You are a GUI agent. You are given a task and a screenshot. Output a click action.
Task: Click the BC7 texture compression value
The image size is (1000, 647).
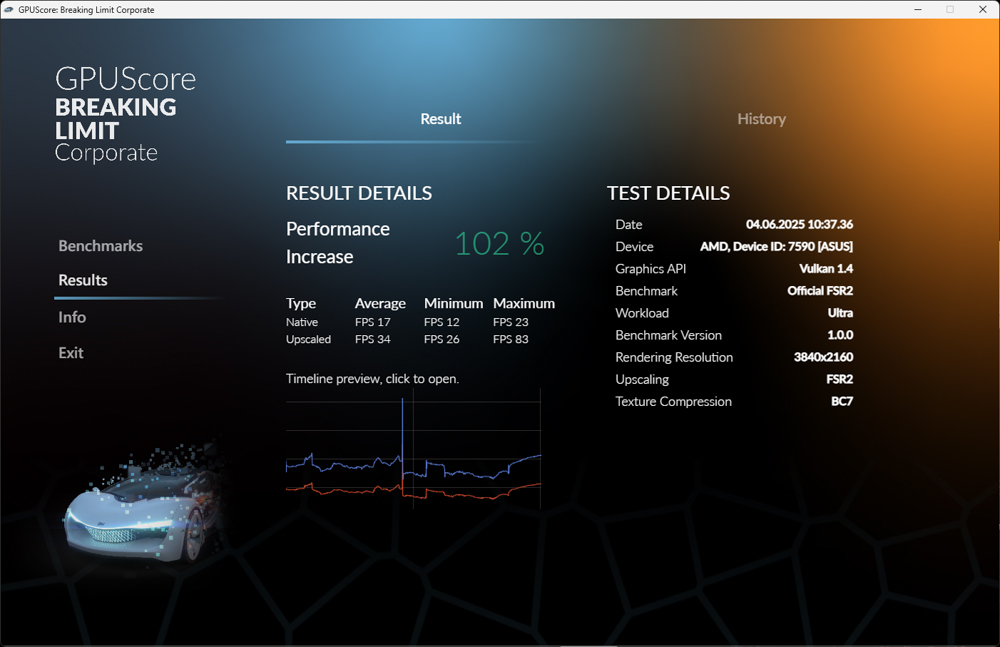click(x=842, y=401)
